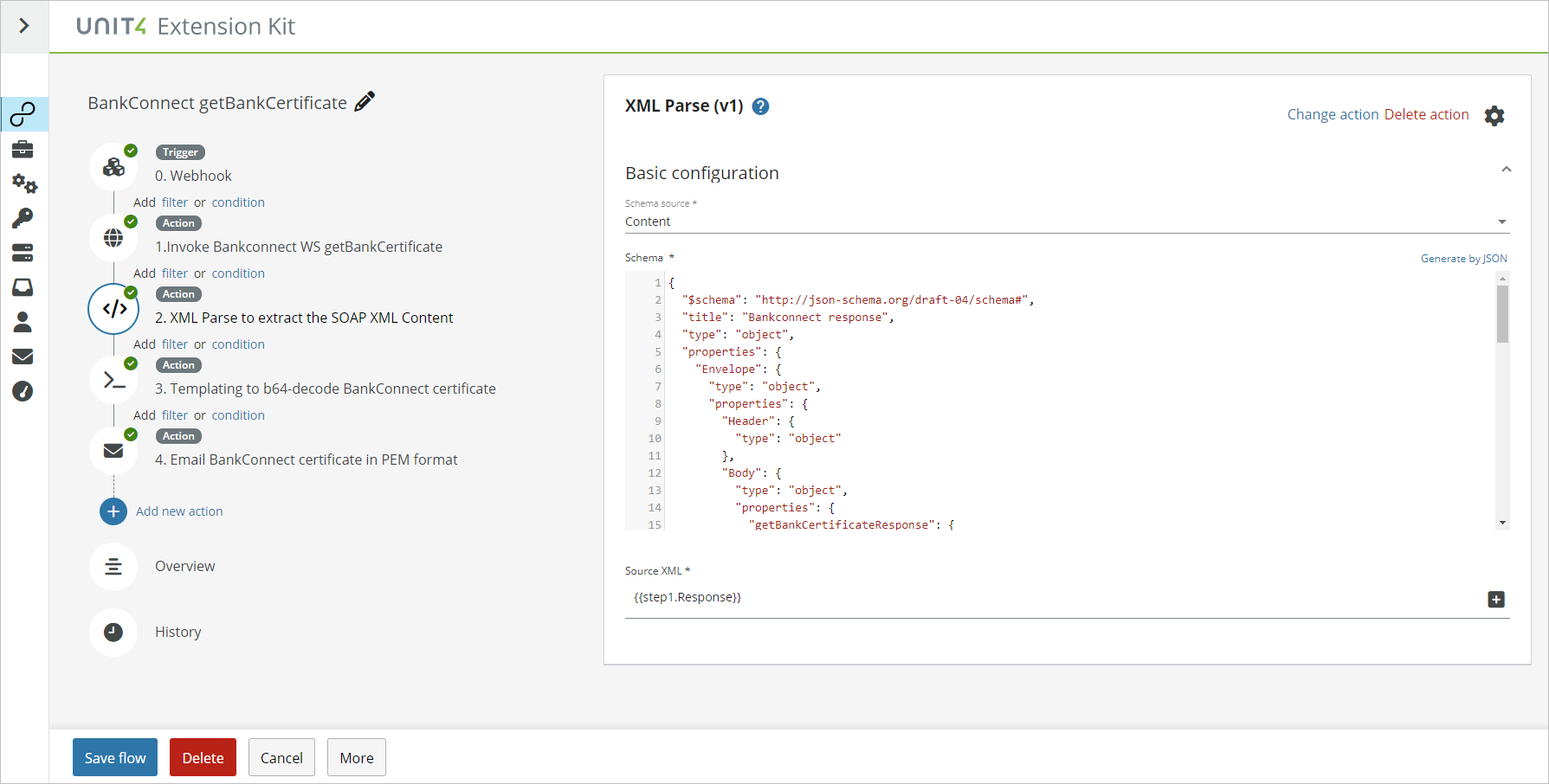Open the server storage sidebar icon
Viewport: 1549px width, 784px height.
pyautogui.click(x=23, y=253)
